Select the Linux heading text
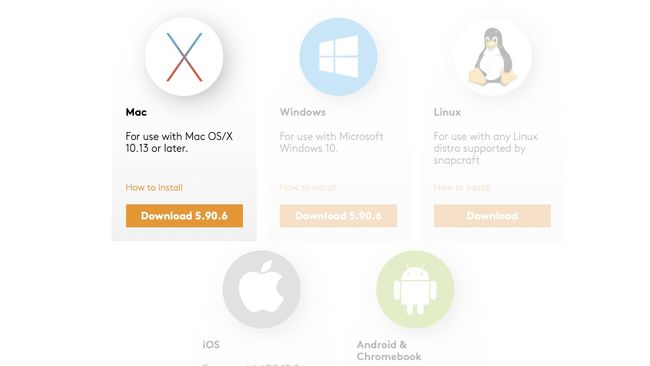This screenshot has height=366, width=650. 447,112
